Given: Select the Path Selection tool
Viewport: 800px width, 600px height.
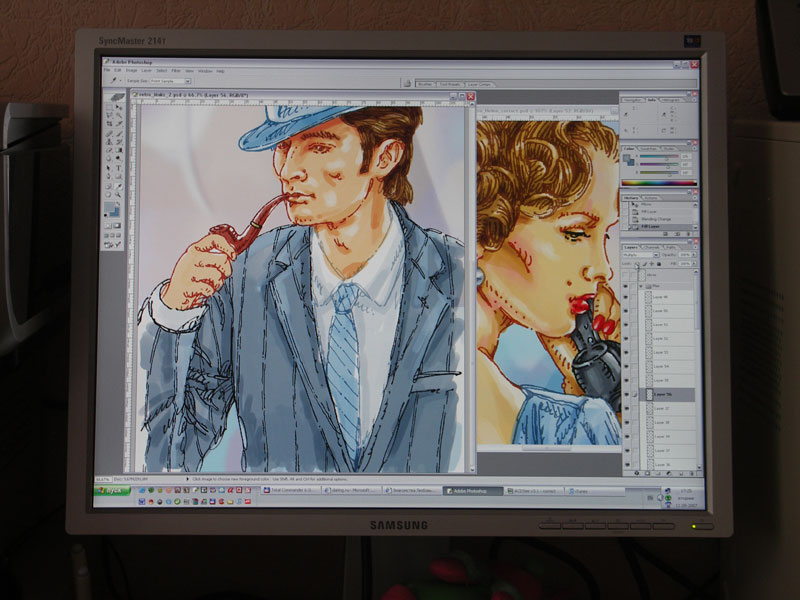Looking at the screenshot, I should pyautogui.click(x=109, y=168).
